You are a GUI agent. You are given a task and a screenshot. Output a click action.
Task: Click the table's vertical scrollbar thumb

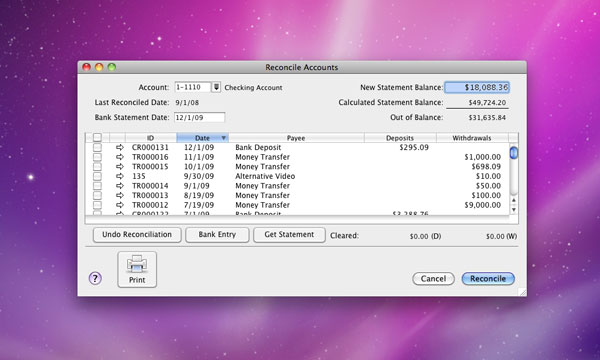pyautogui.click(x=514, y=153)
